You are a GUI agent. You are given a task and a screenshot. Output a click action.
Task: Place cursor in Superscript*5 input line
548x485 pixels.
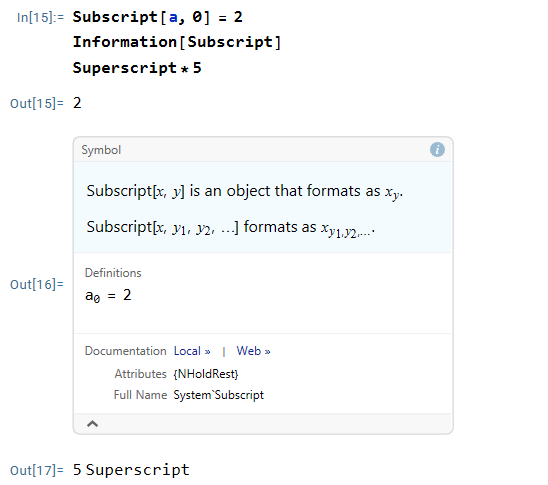(x=137, y=68)
